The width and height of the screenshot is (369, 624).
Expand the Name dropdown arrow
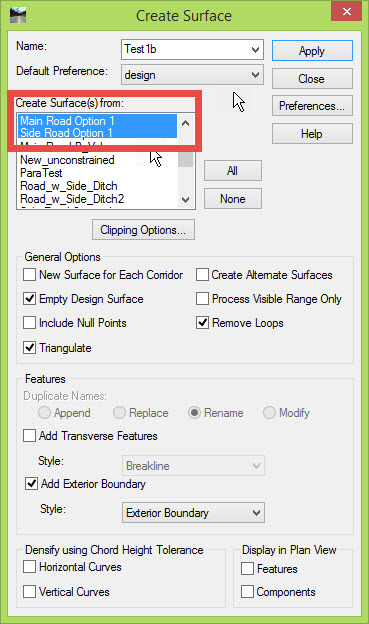click(x=256, y=50)
